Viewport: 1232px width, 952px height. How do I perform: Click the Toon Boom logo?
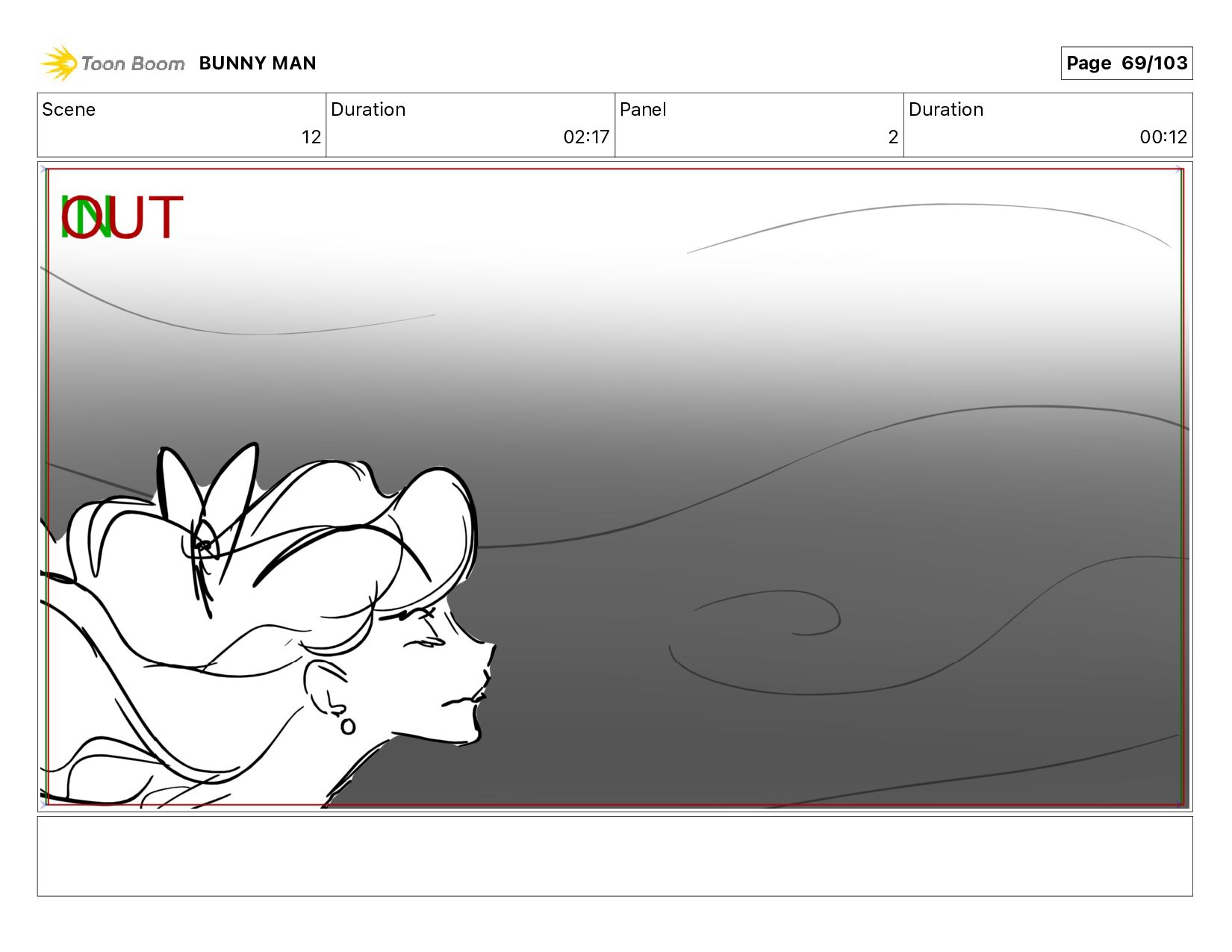pyautogui.click(x=112, y=63)
